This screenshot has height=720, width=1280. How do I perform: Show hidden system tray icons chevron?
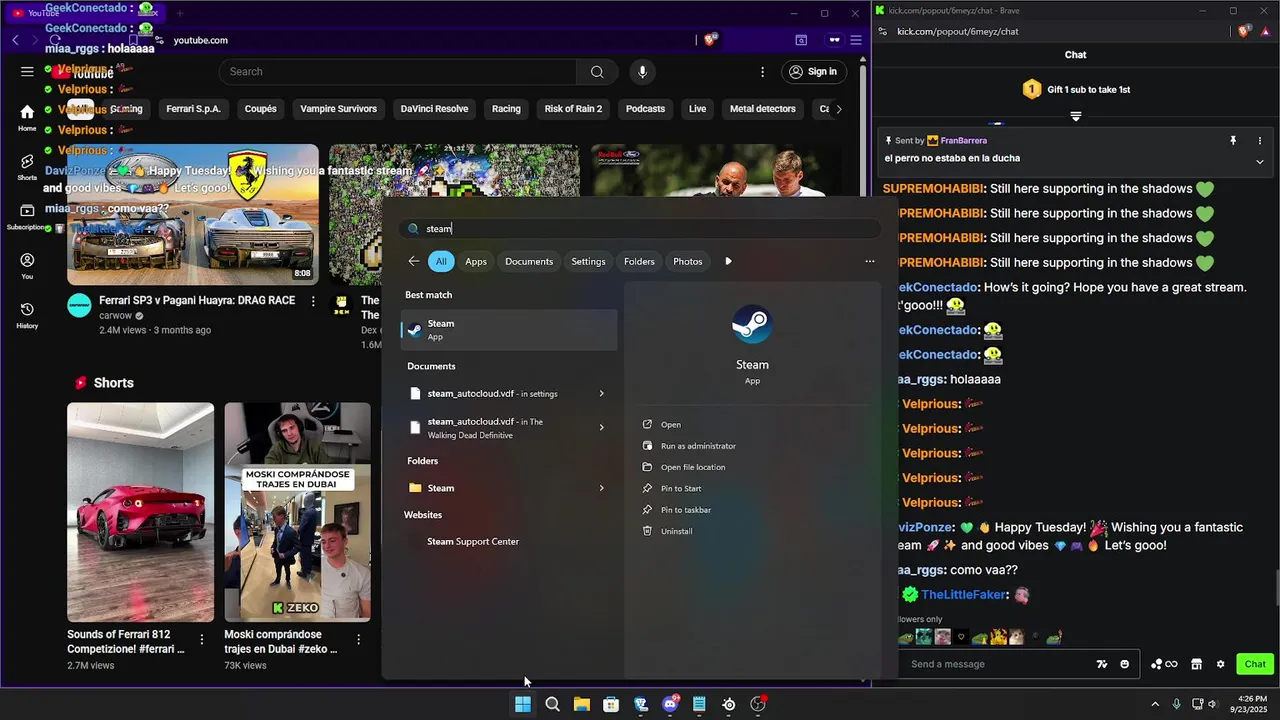[x=1155, y=704]
